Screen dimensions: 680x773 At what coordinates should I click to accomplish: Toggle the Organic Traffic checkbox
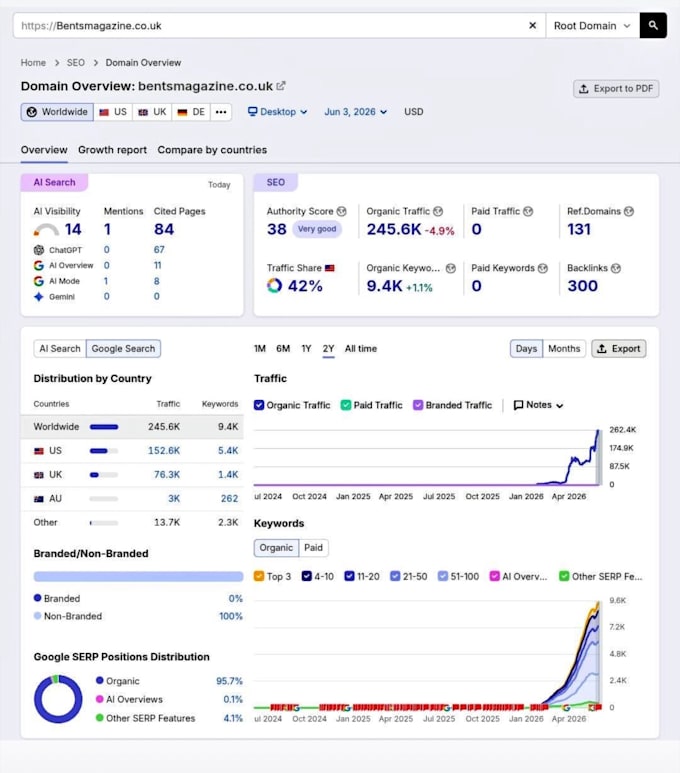[259, 405]
